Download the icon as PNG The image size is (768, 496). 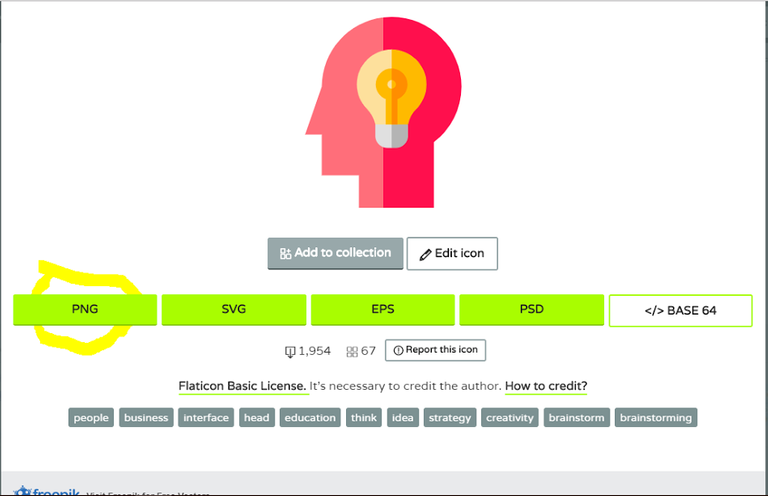point(85,309)
